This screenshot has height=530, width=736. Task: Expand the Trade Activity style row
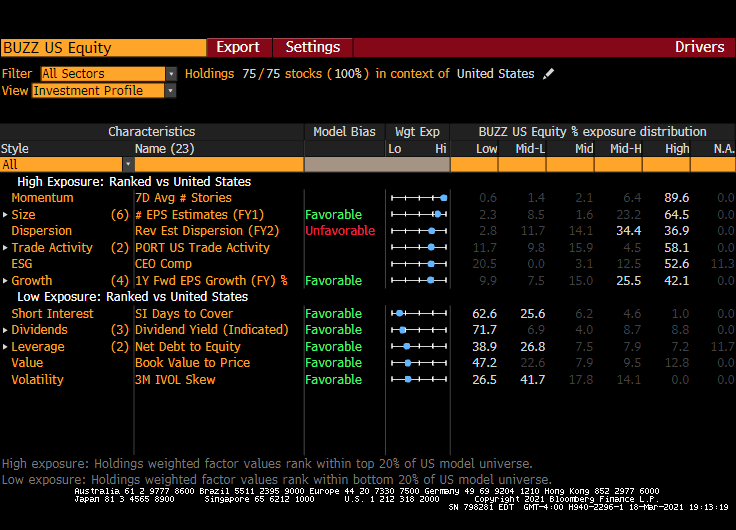(6, 248)
